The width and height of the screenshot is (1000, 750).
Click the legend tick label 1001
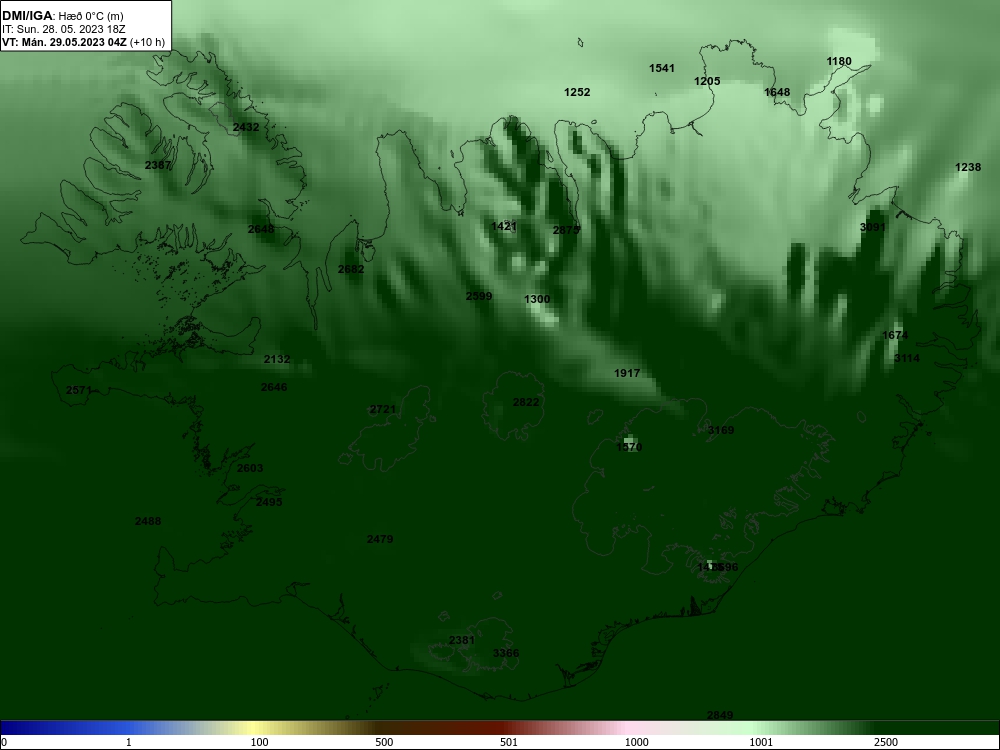761,742
